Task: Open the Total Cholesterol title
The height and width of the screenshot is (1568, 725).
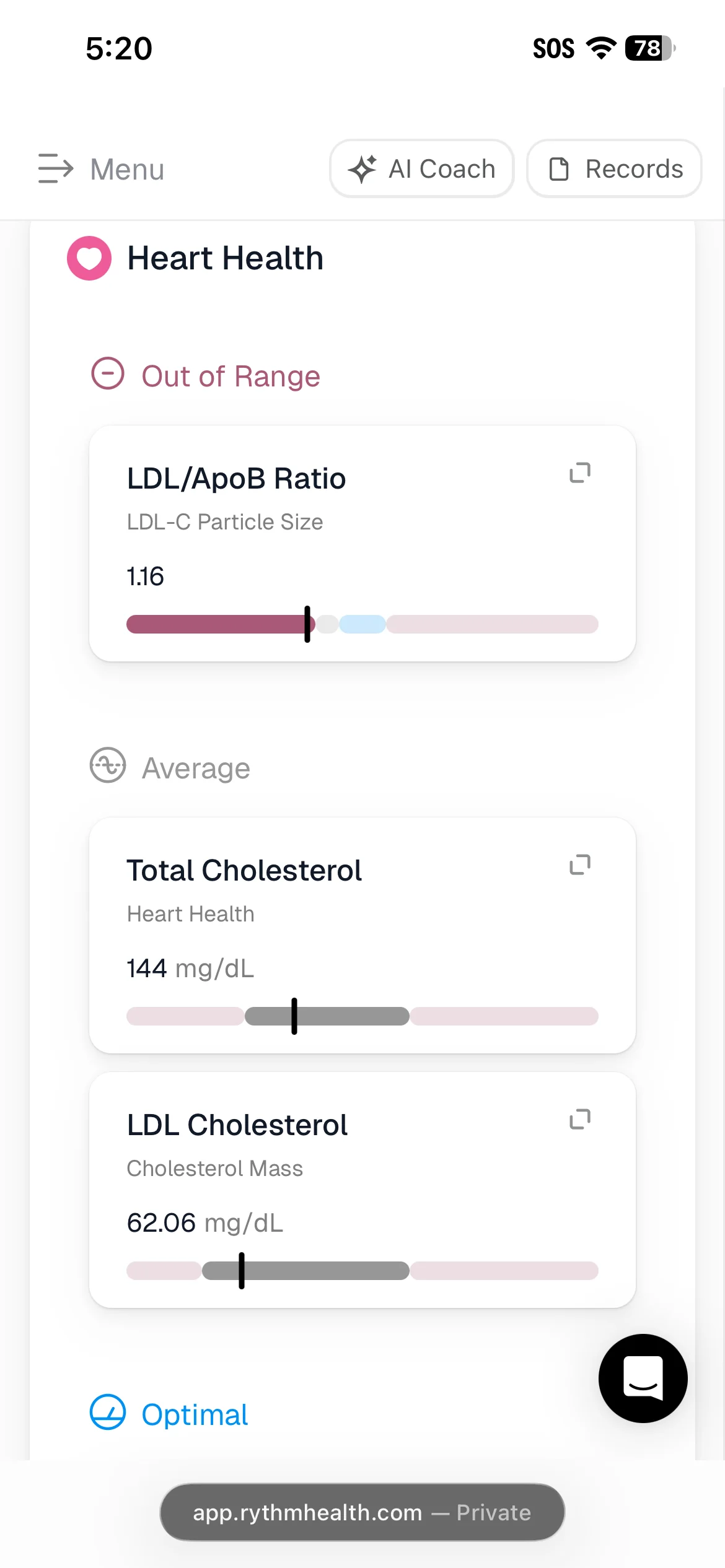Action: click(x=244, y=870)
